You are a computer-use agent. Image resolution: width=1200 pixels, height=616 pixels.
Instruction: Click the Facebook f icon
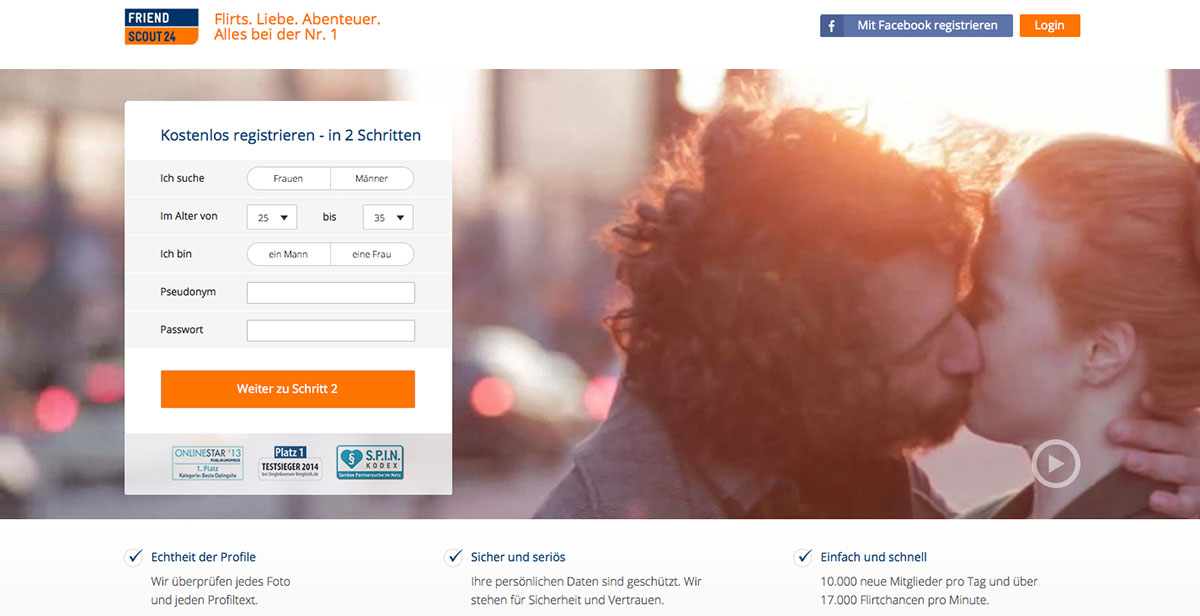(x=832, y=26)
